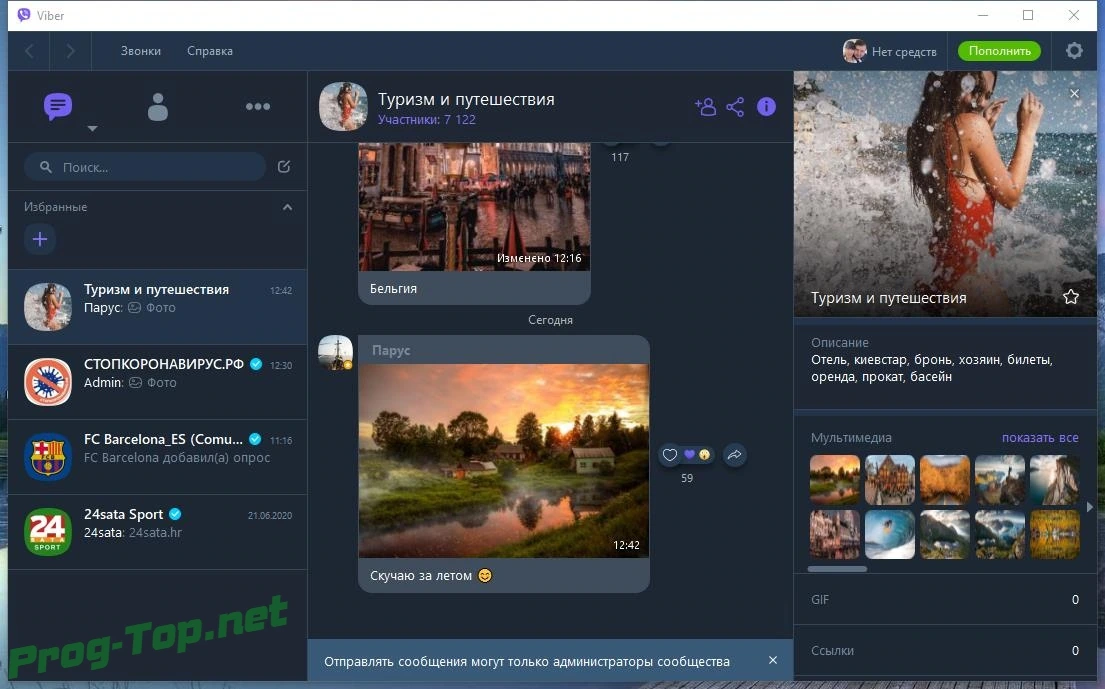
Task: Advance multimedia thumbnails with right arrow
Action: click(1089, 507)
